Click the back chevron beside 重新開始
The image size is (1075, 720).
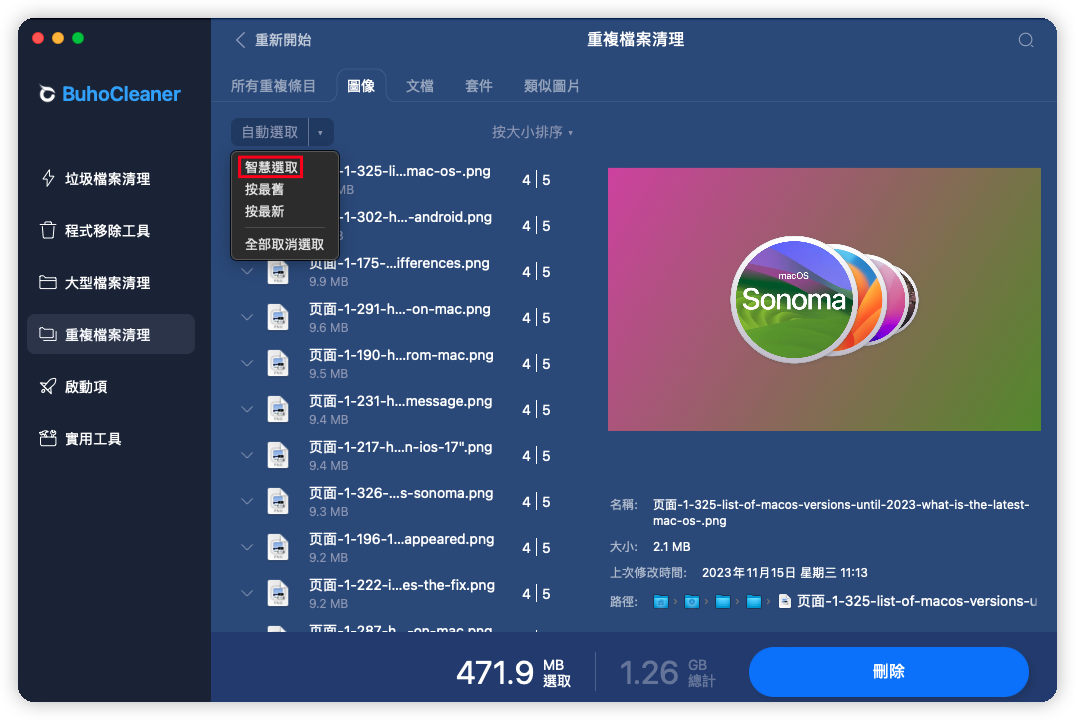[240, 40]
